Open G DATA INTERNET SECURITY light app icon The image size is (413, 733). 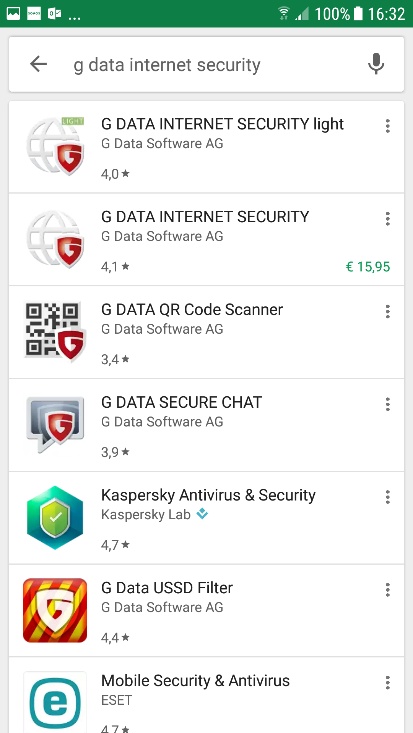pyautogui.click(x=55, y=146)
